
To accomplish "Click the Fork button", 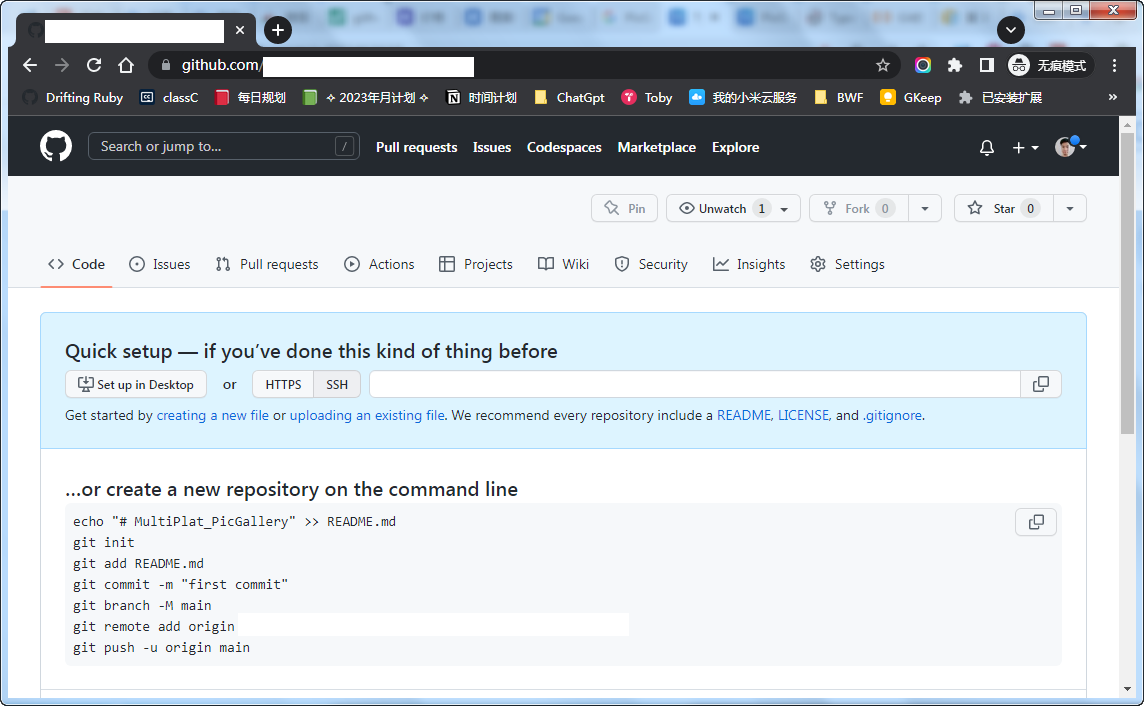I will (x=859, y=209).
